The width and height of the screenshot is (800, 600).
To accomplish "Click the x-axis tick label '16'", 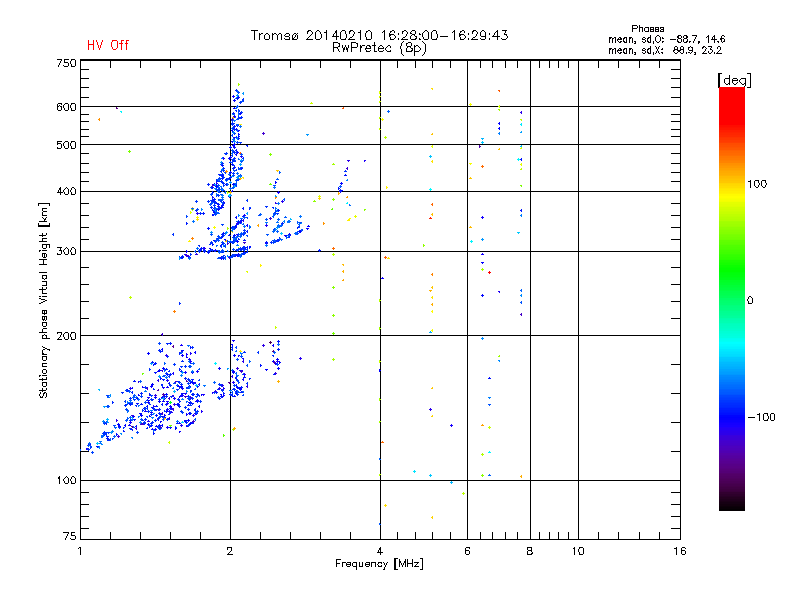I will pos(680,551).
